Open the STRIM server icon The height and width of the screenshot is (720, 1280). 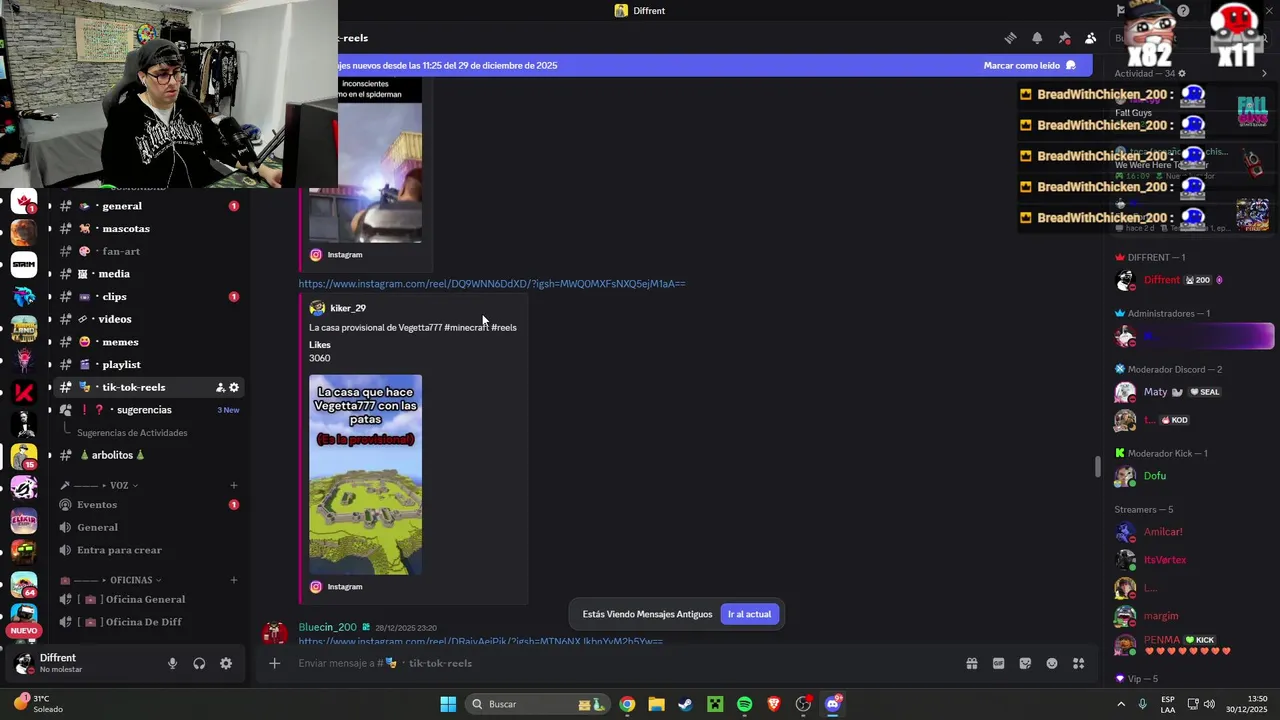(24, 264)
